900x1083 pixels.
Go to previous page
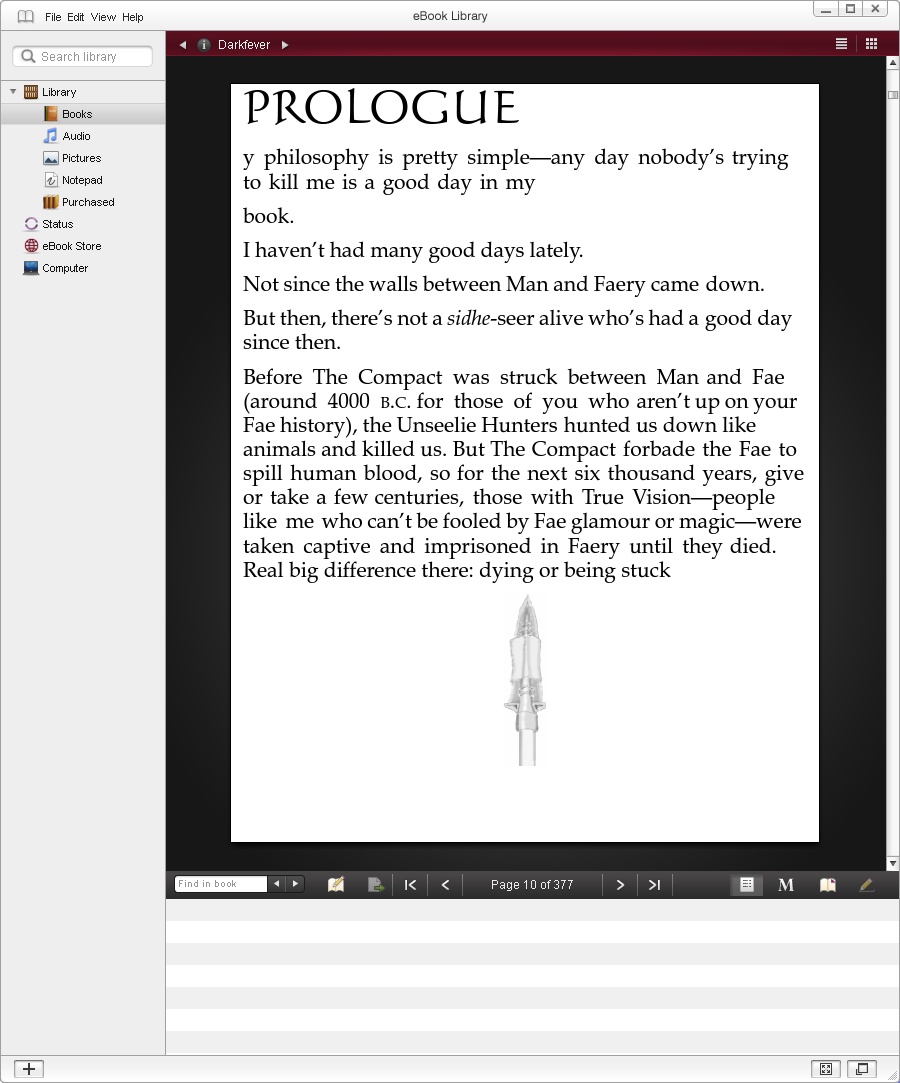[446, 885]
